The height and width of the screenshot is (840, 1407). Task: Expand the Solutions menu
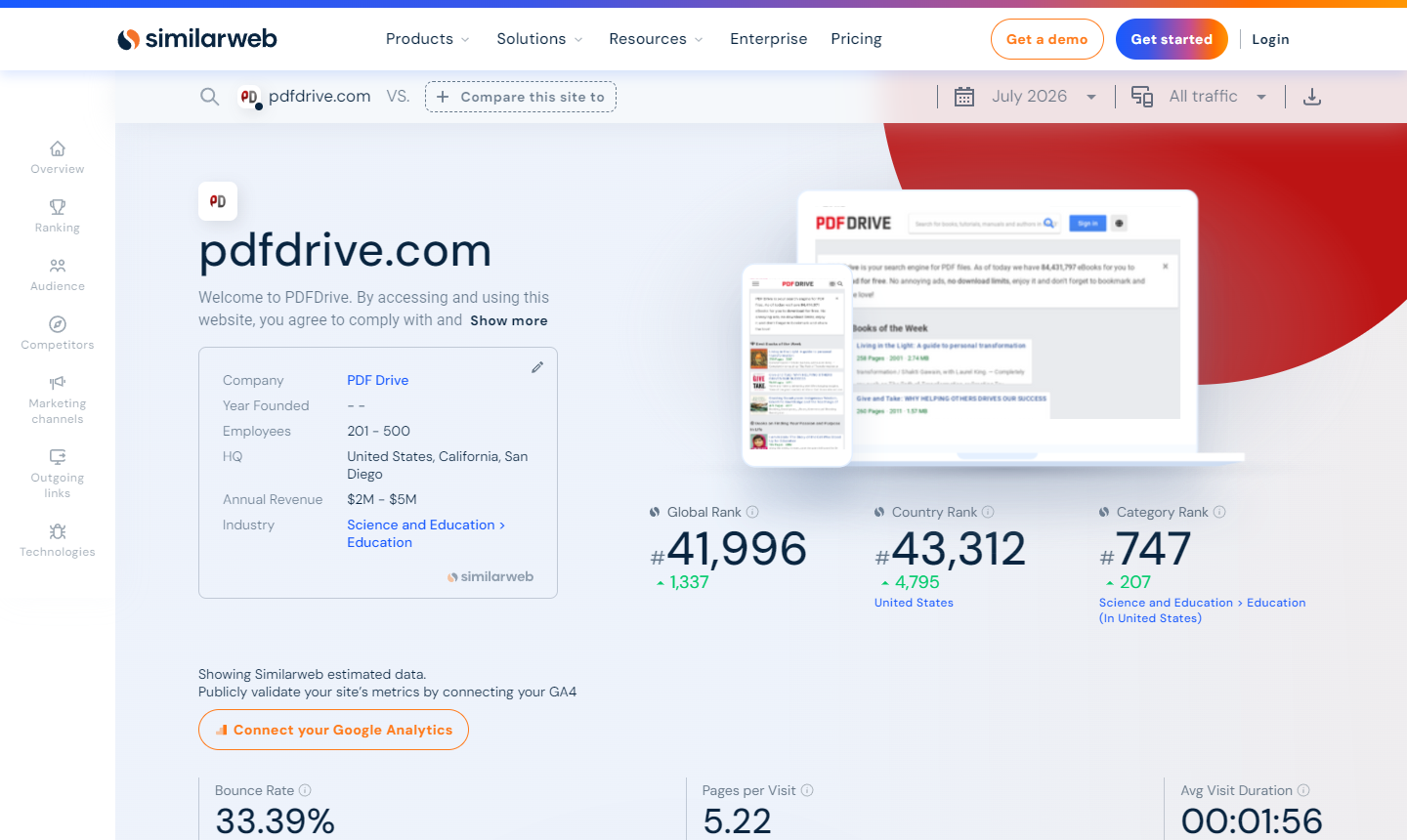[x=539, y=39]
